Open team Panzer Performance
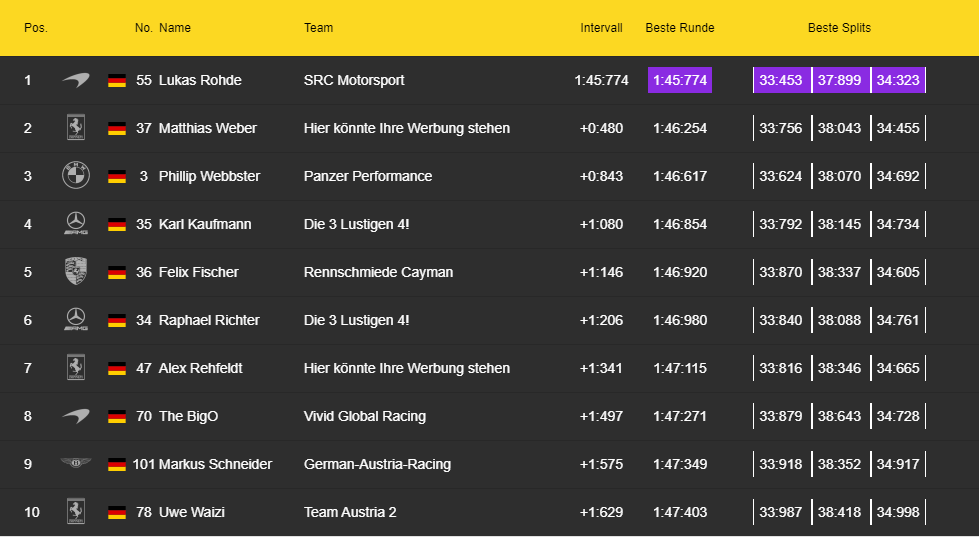The image size is (979, 537). pos(368,176)
